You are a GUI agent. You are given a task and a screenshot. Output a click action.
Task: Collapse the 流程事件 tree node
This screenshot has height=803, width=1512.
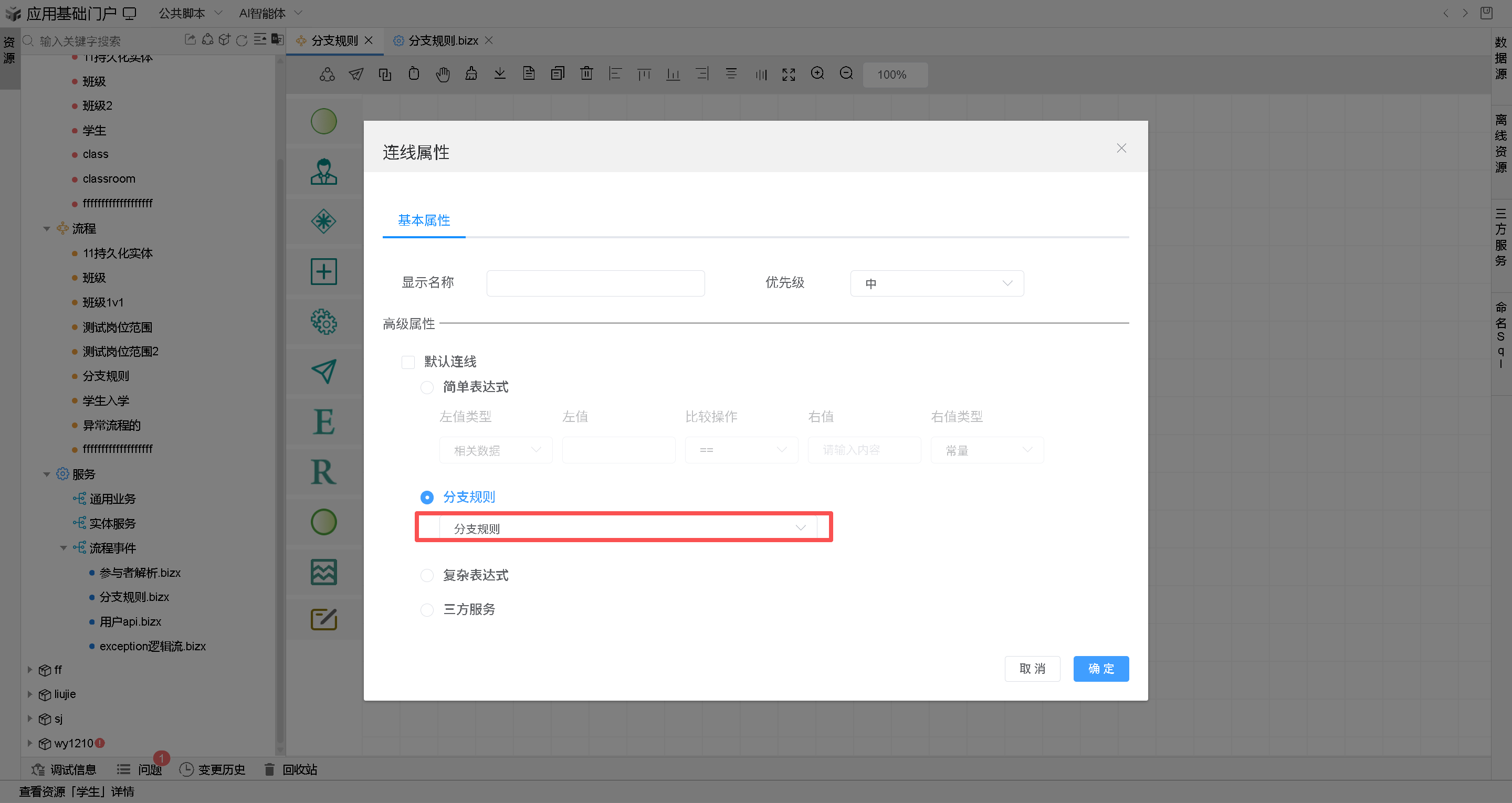pyautogui.click(x=64, y=548)
